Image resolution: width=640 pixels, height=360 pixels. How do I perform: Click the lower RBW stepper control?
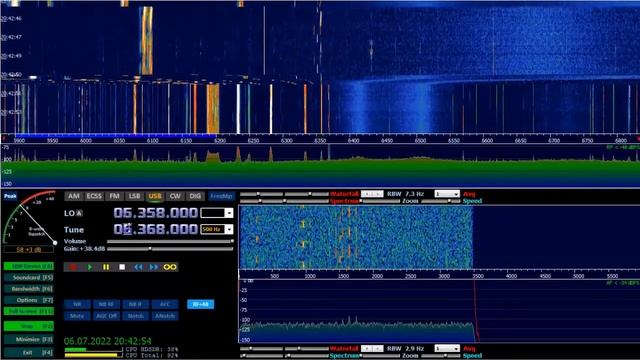[372, 349]
